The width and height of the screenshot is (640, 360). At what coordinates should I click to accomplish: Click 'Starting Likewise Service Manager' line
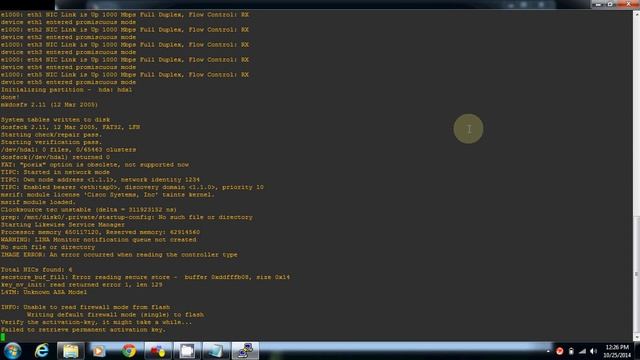[x=62, y=225]
